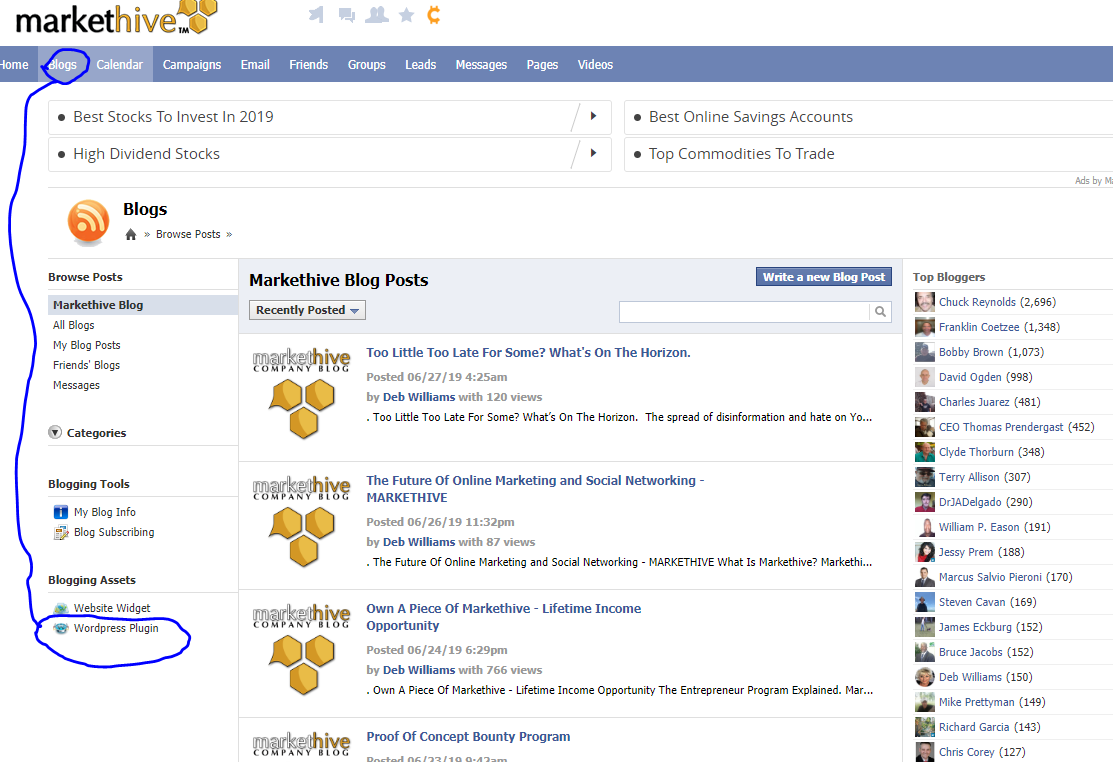This screenshot has width=1113, height=762.
Task: Open David Ogden blogger link
Action: 970,377
